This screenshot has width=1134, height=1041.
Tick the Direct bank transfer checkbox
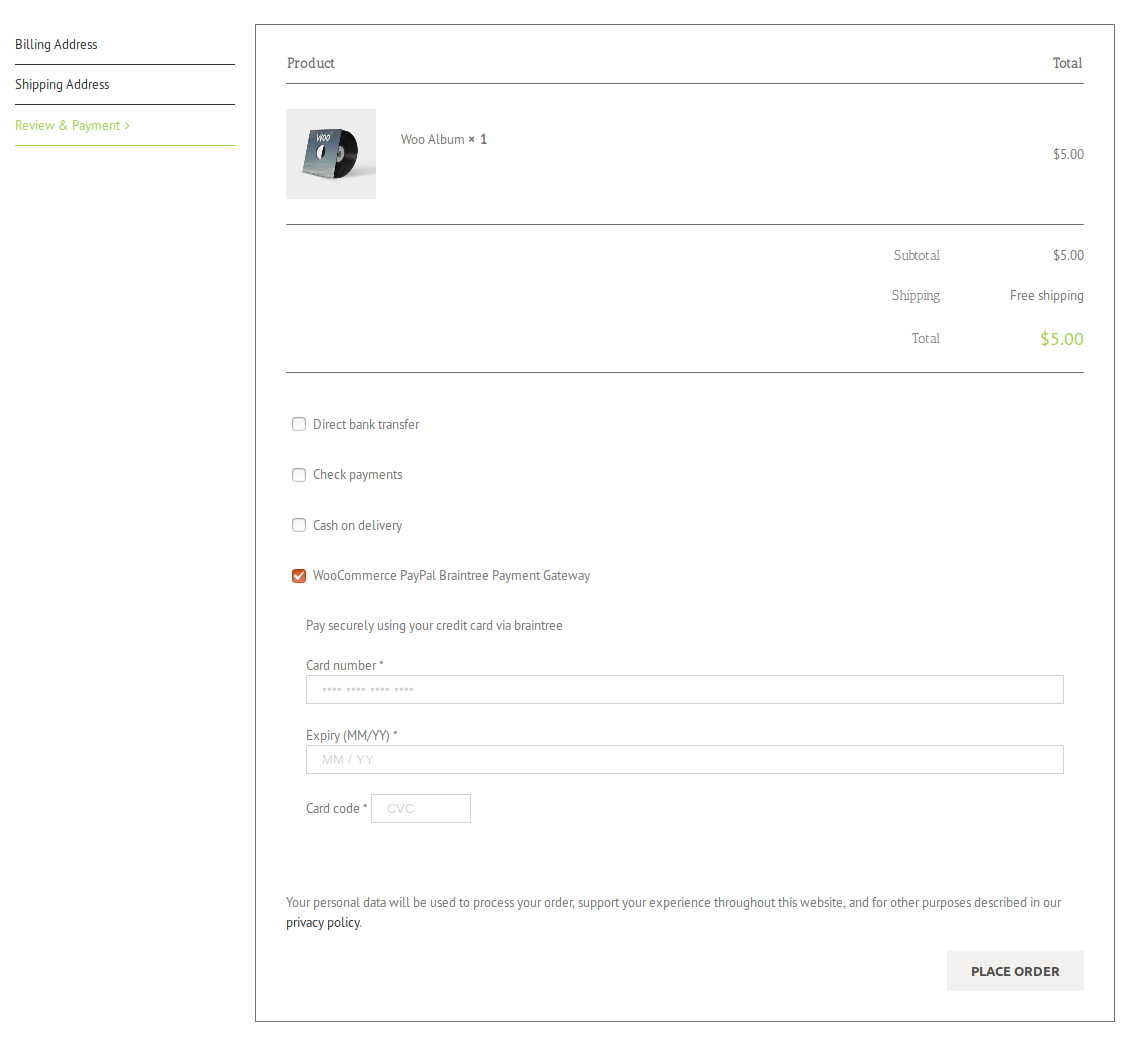point(299,424)
